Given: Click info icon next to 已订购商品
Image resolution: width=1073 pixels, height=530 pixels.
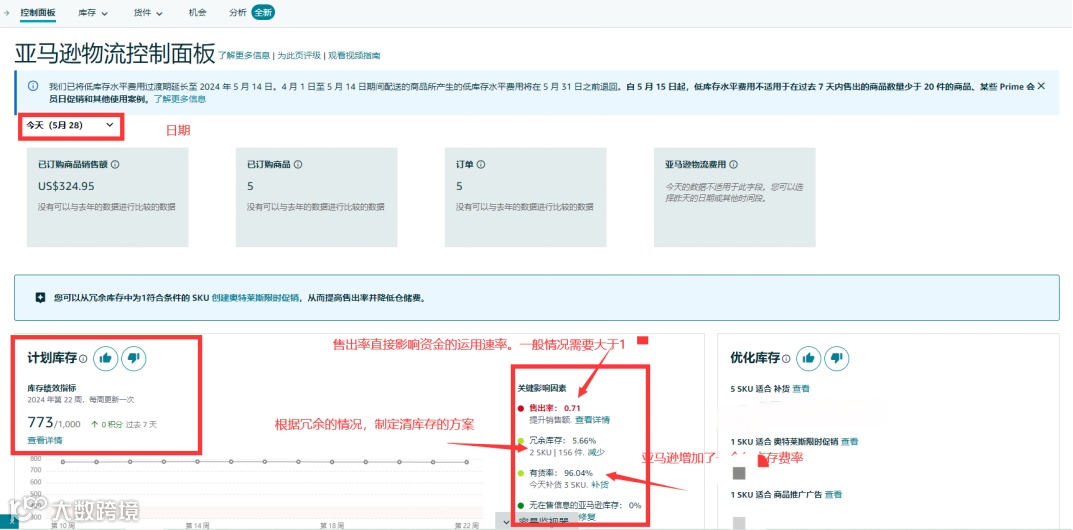Looking at the screenshot, I should click(298, 165).
